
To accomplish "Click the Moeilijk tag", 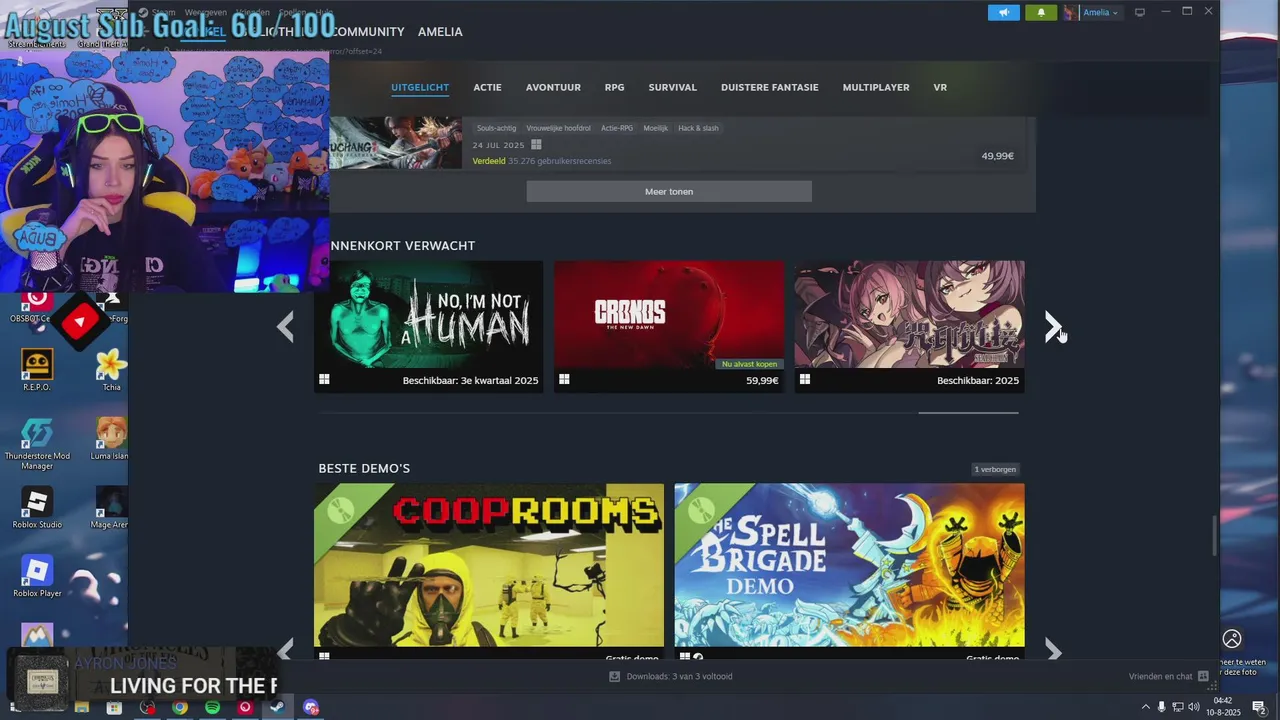I will (x=655, y=128).
